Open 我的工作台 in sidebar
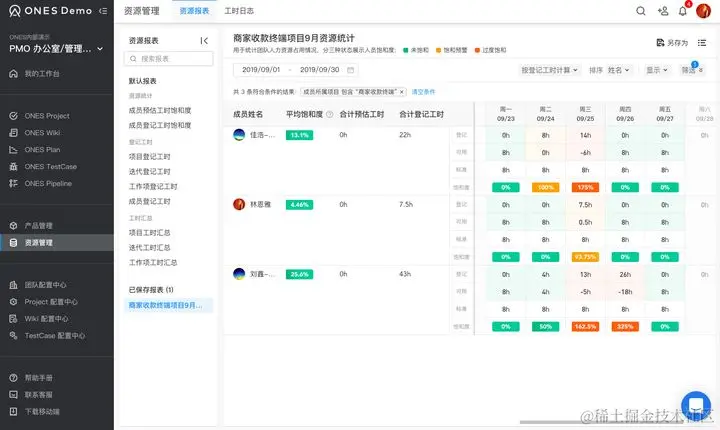Screen dimensions: 720x430 point(42,74)
